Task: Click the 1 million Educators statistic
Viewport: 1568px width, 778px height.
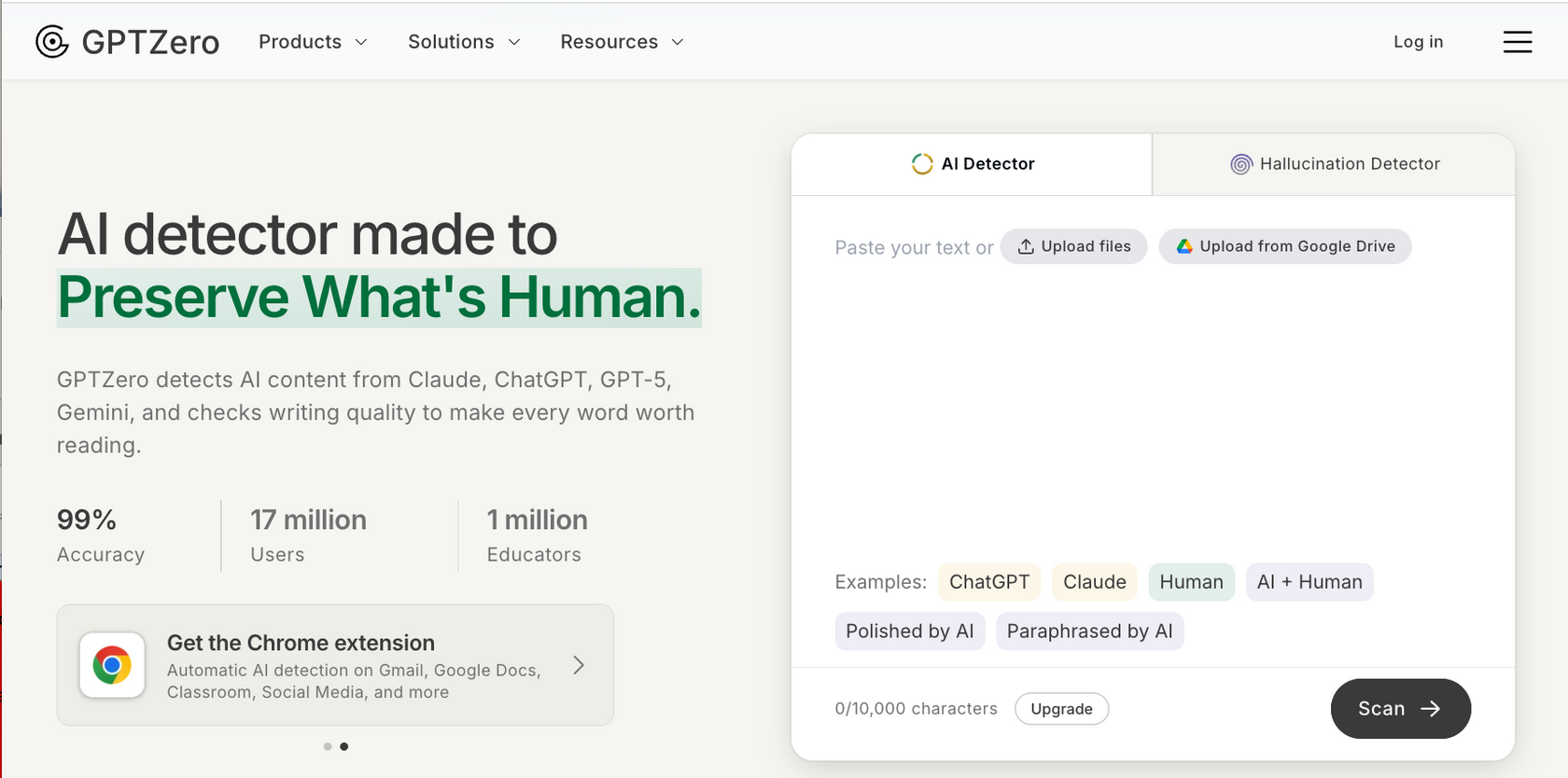Action: pos(538,535)
